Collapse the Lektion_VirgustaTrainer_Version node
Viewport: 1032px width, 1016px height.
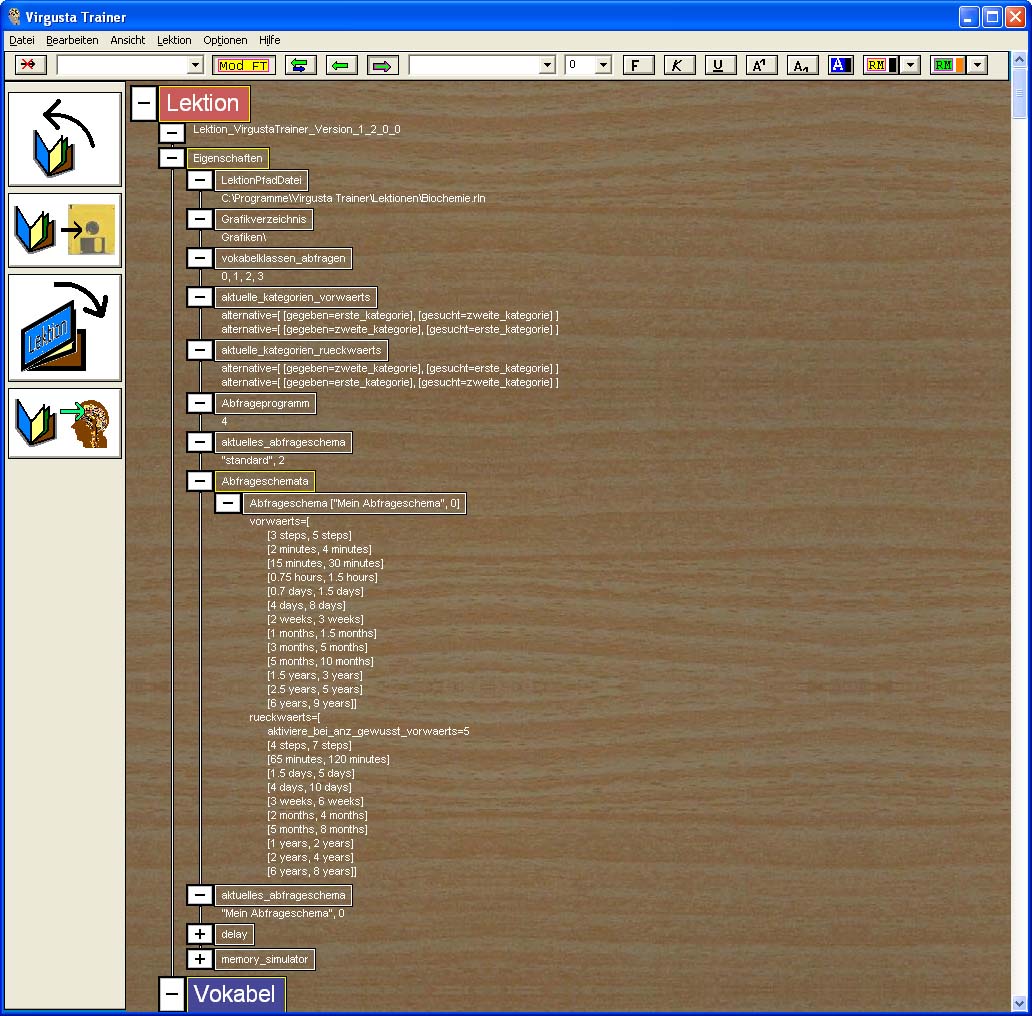click(172, 132)
